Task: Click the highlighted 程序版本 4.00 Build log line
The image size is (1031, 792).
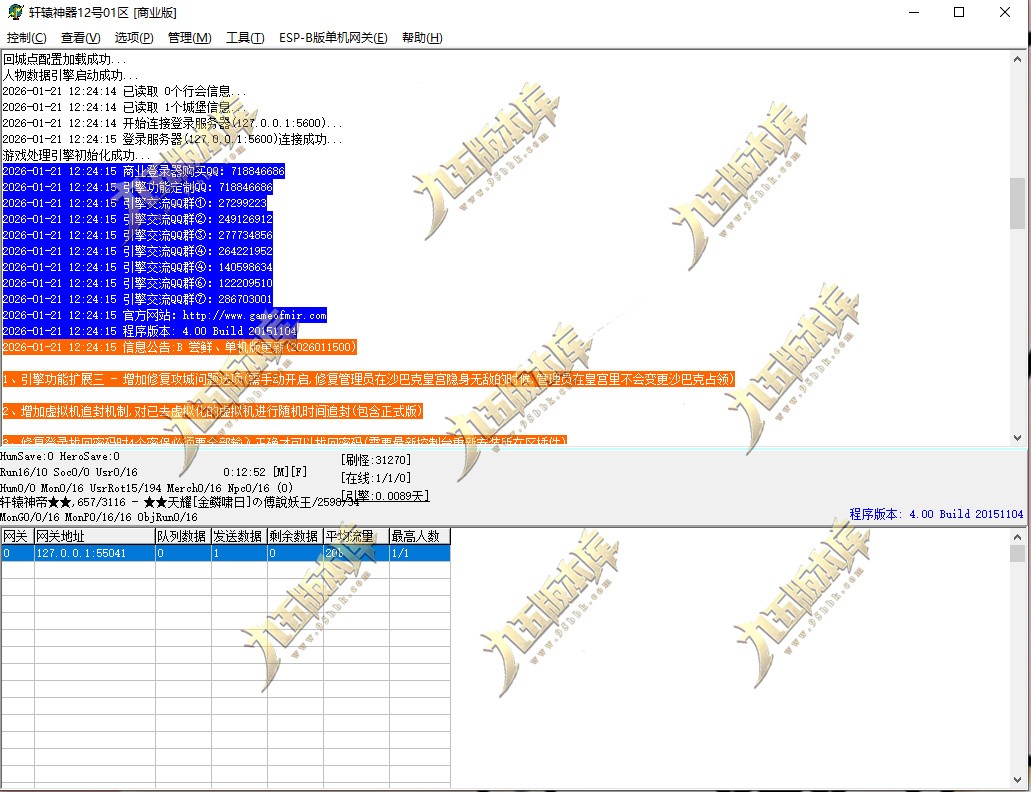Action: pos(150,331)
